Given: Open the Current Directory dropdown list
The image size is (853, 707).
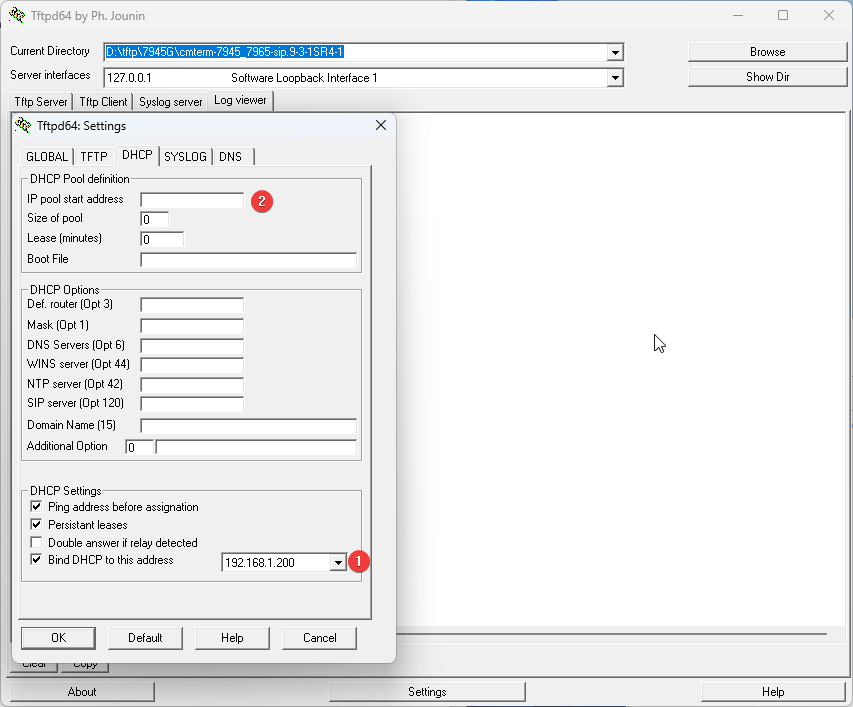Looking at the screenshot, I should click(x=615, y=53).
